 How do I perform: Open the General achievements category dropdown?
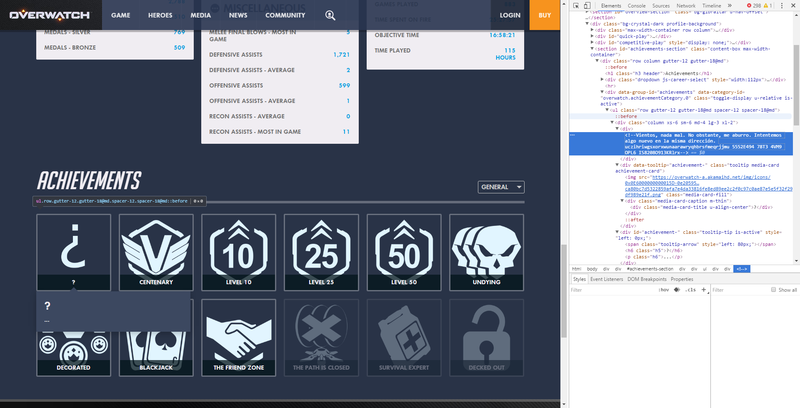click(500, 187)
